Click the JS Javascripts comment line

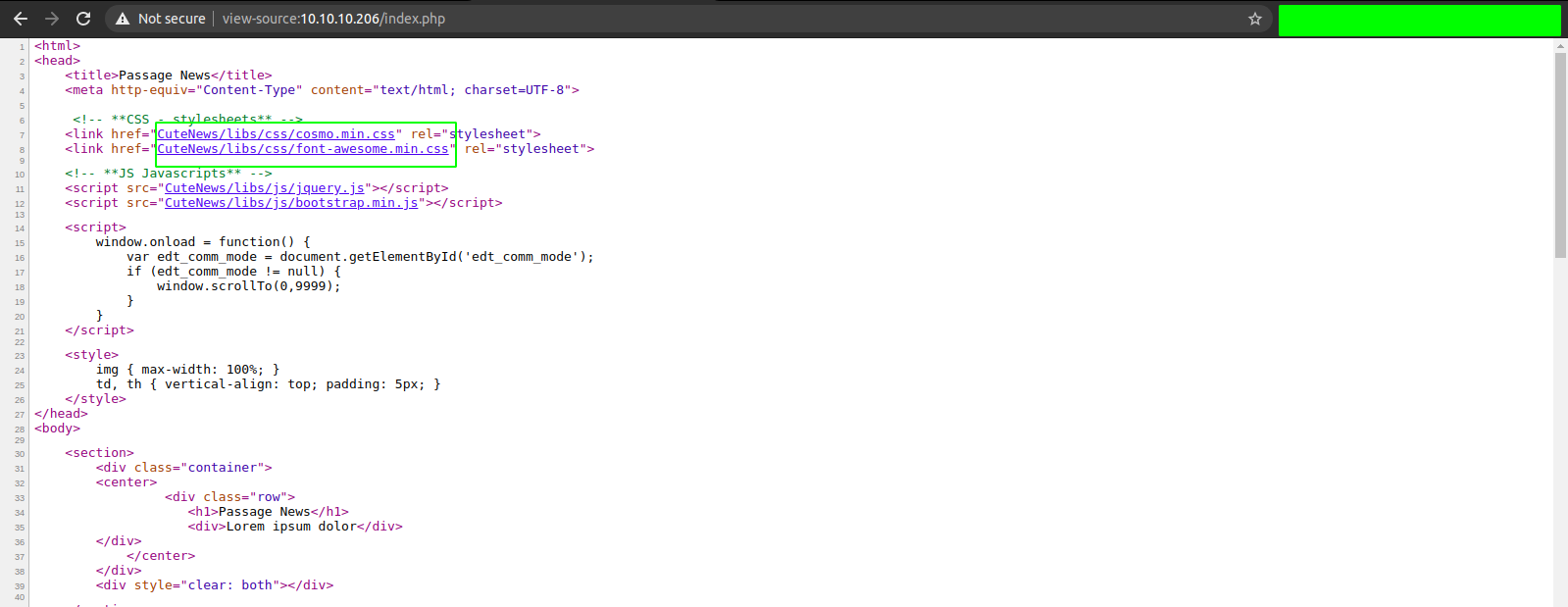click(169, 174)
